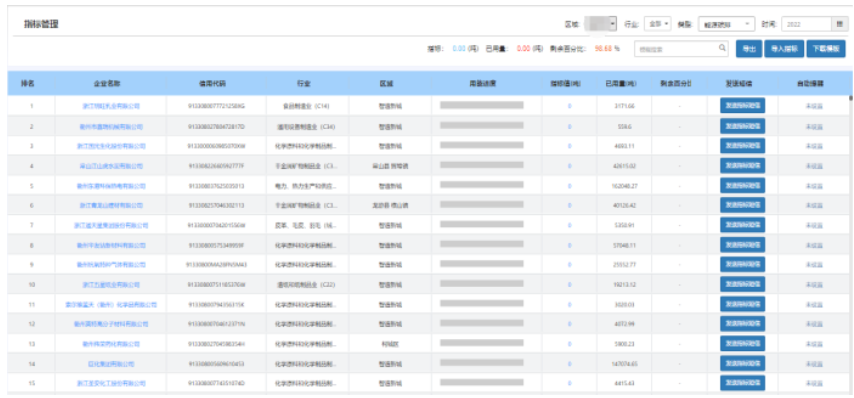
Task: Click industry cell ending (C22) in row 10
Action: (308, 285)
